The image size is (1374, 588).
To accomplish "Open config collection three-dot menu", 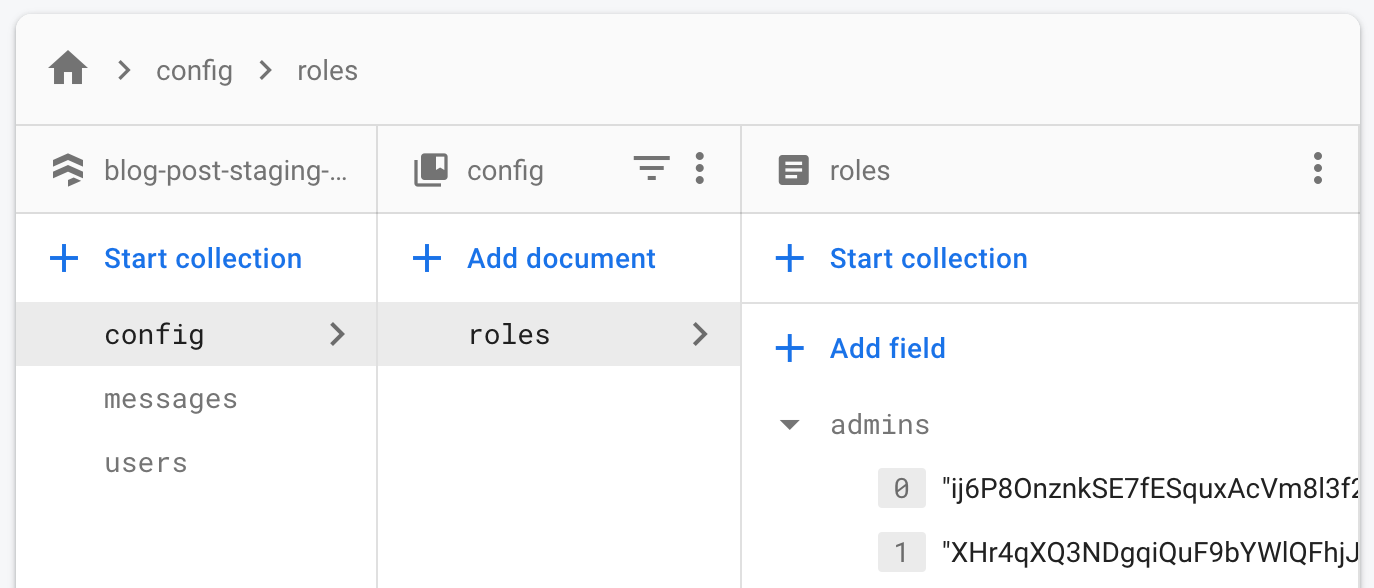I will pyautogui.click(x=699, y=169).
